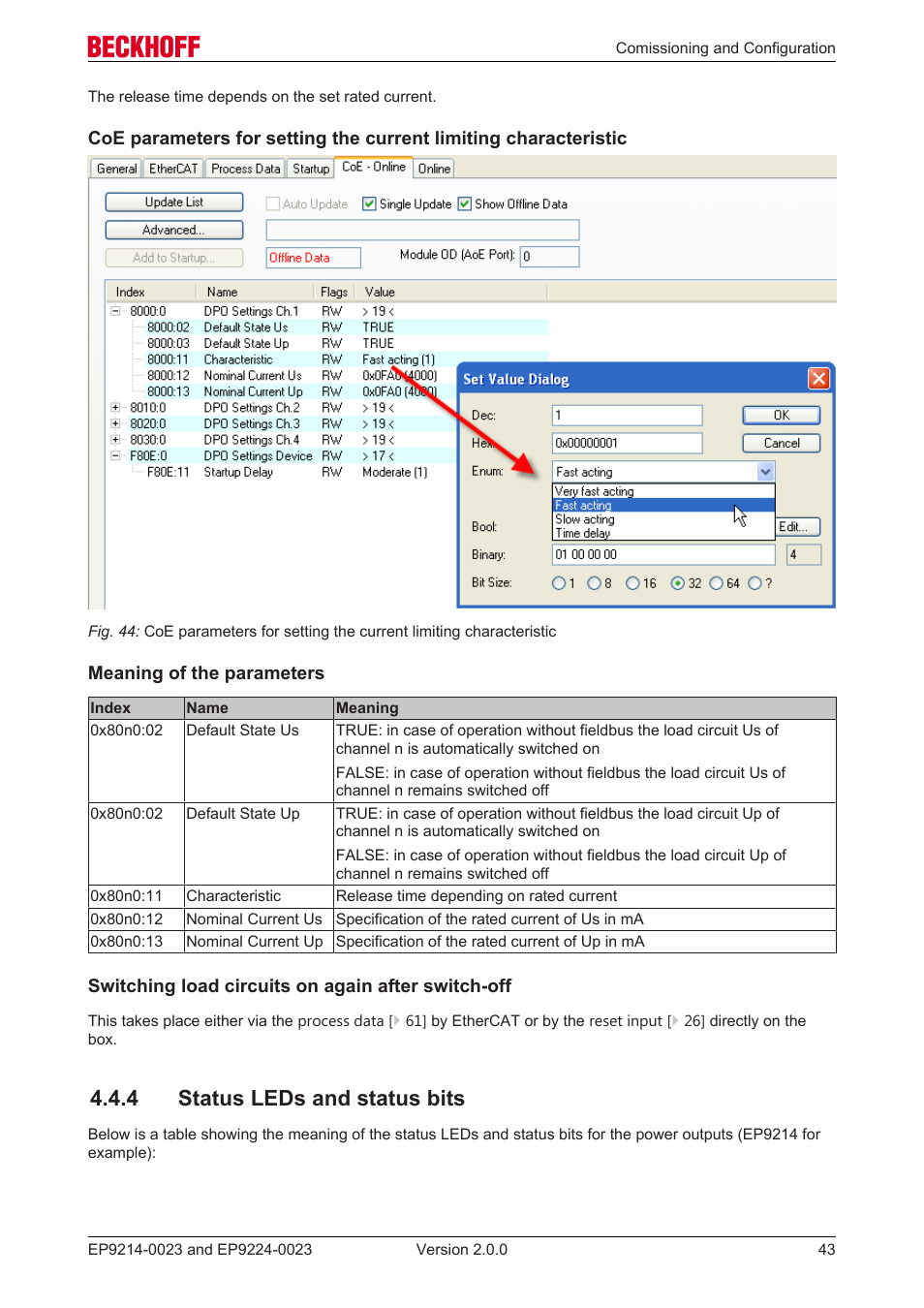The image size is (924, 1308).
Task: Choose Very fast acting from Enum list
Action: coord(663,491)
